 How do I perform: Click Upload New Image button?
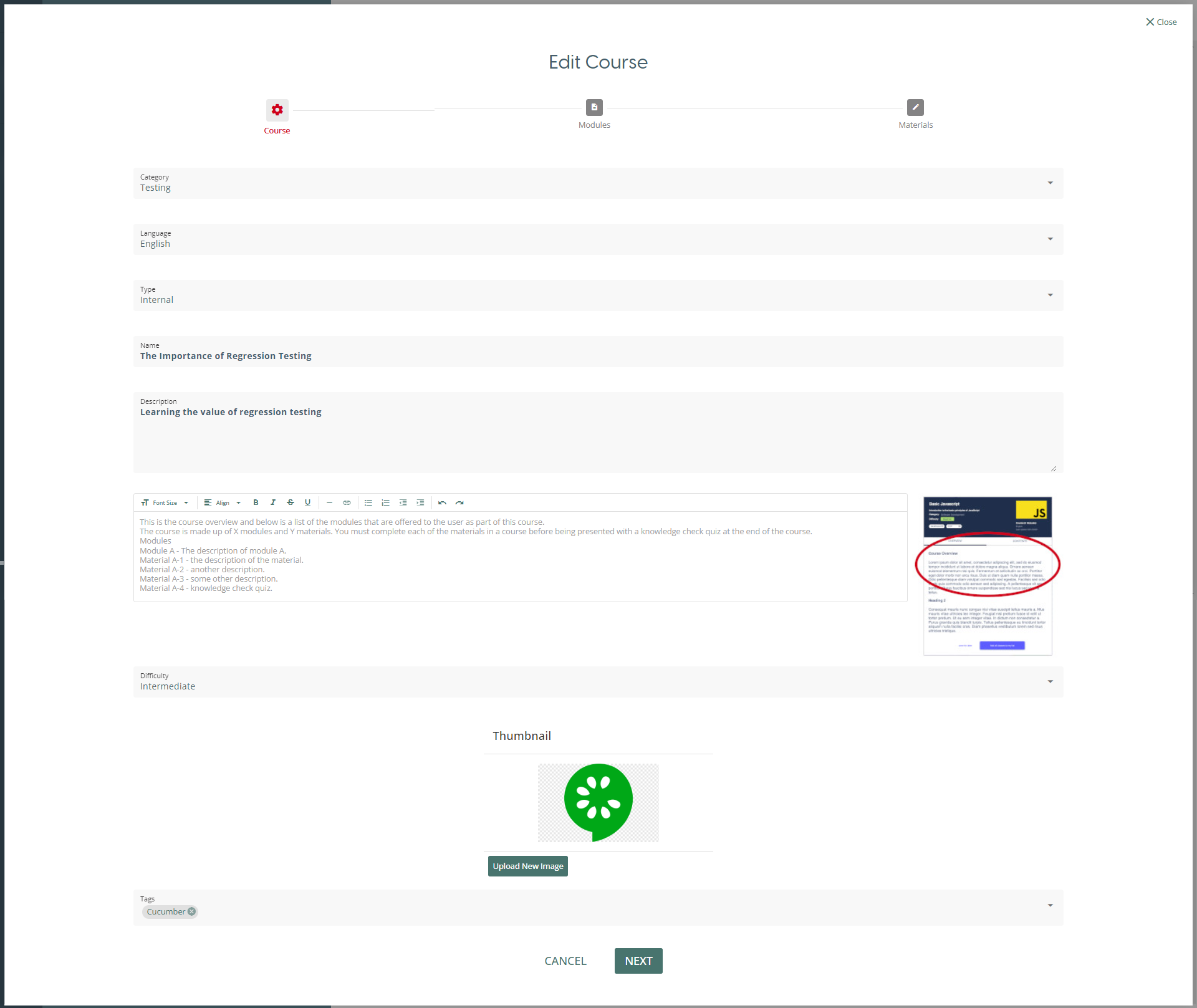(527, 866)
